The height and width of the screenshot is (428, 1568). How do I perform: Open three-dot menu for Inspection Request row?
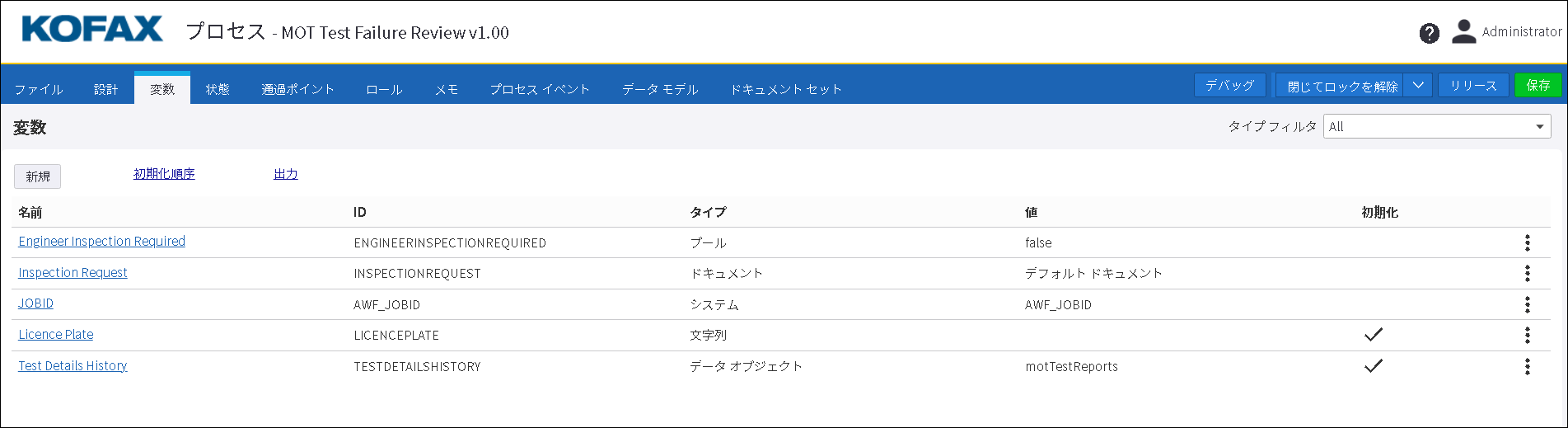click(1527, 273)
